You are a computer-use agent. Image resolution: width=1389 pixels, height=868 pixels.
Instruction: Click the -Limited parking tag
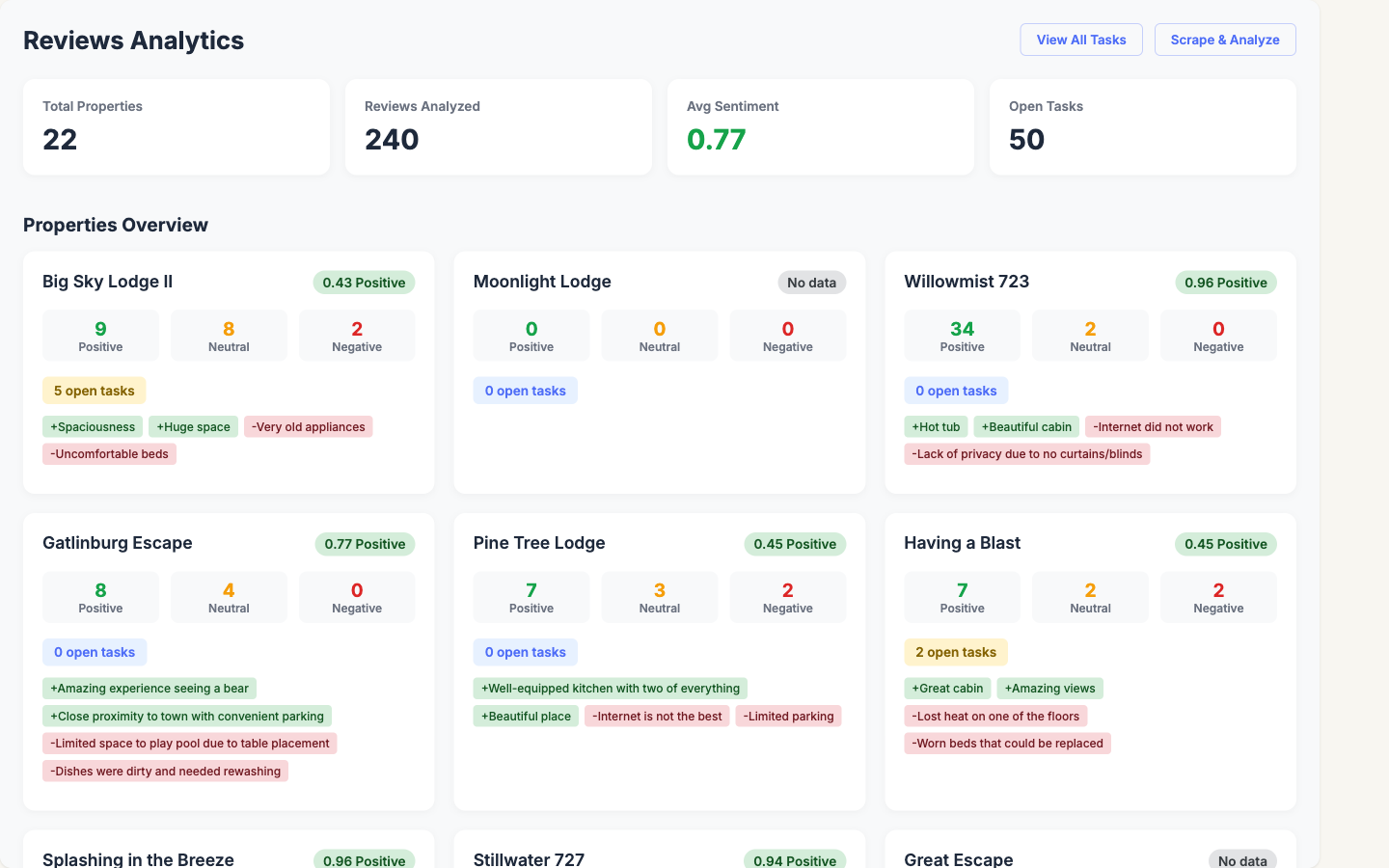789,717
